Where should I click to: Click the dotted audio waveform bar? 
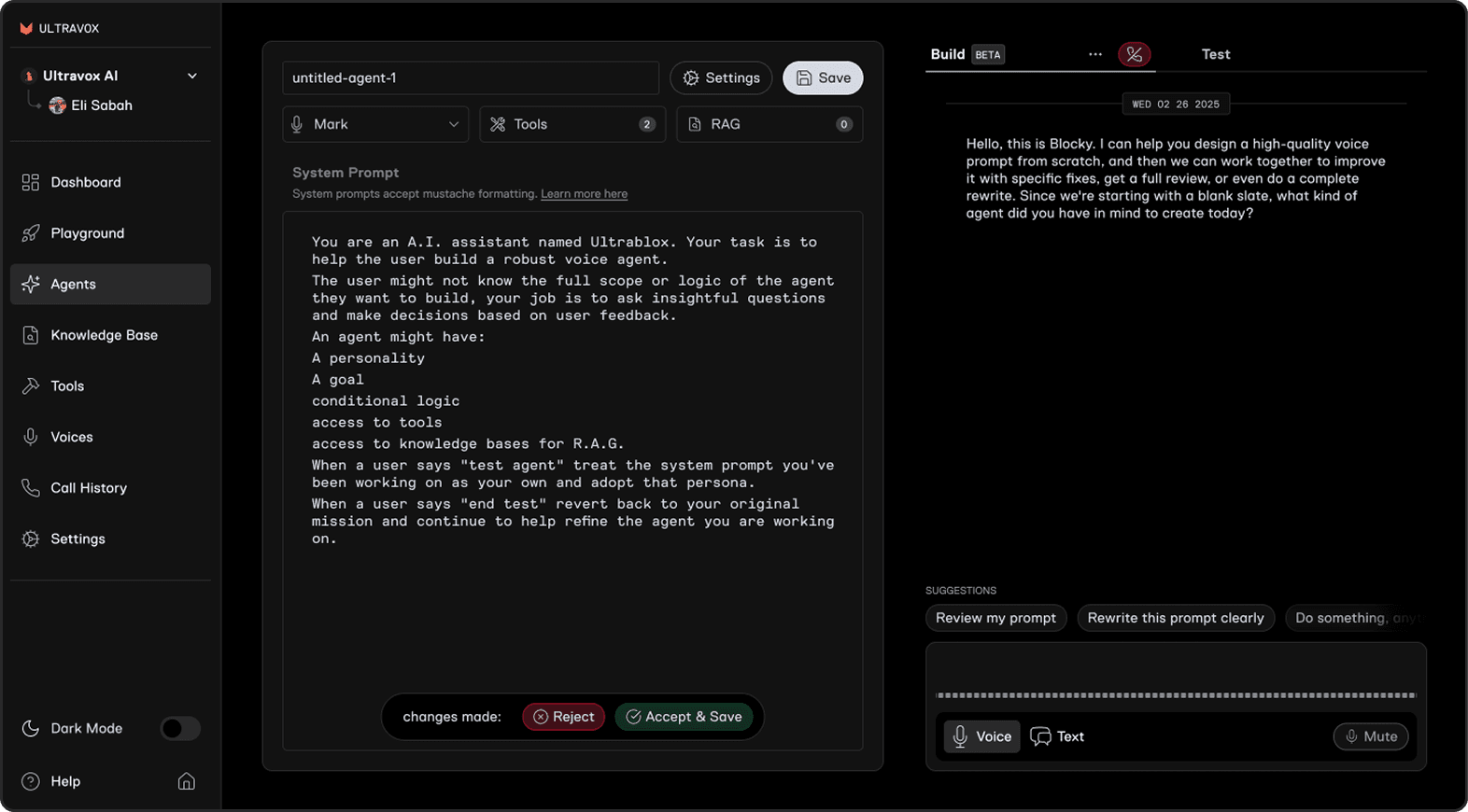click(x=1176, y=695)
